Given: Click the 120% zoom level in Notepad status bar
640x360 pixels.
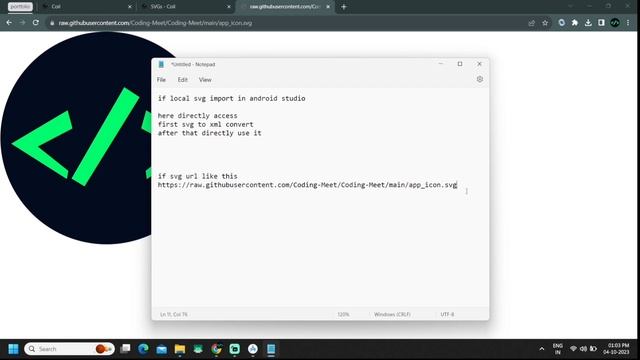Looking at the screenshot, I should (x=343, y=314).
